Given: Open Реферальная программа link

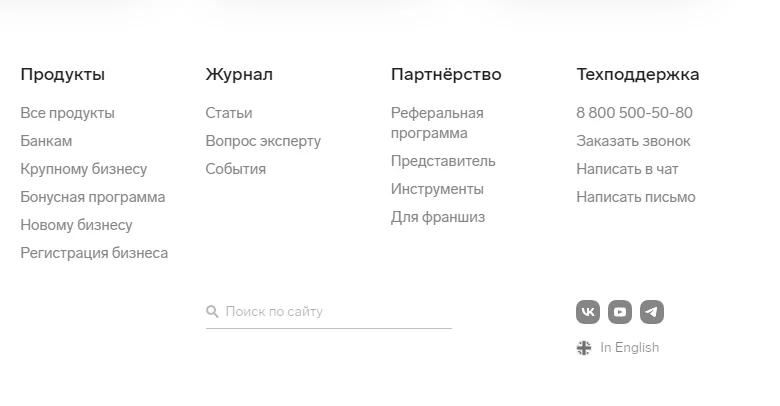Looking at the screenshot, I should [437, 123].
